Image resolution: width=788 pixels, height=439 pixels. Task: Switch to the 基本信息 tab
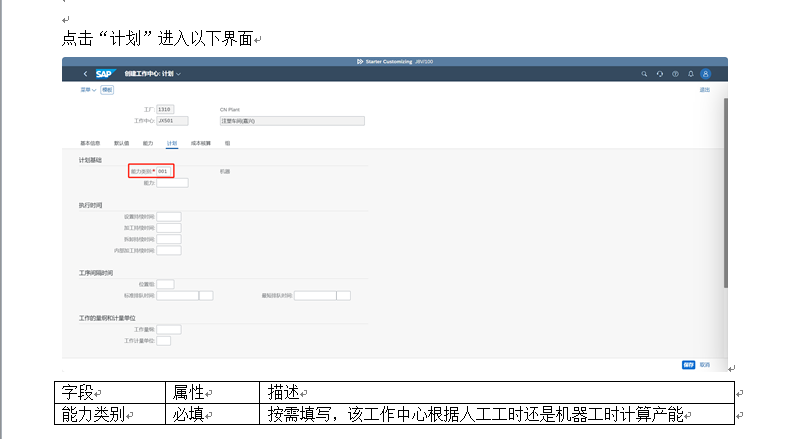tap(90, 143)
